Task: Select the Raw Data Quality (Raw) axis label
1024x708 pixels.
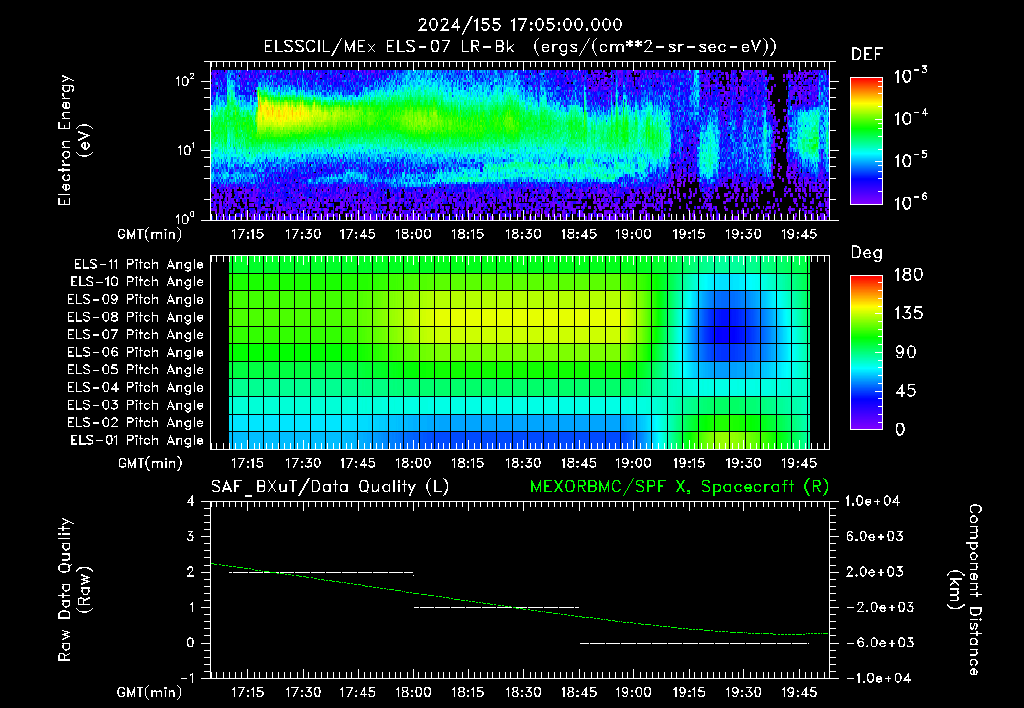Action: (x=74, y=590)
